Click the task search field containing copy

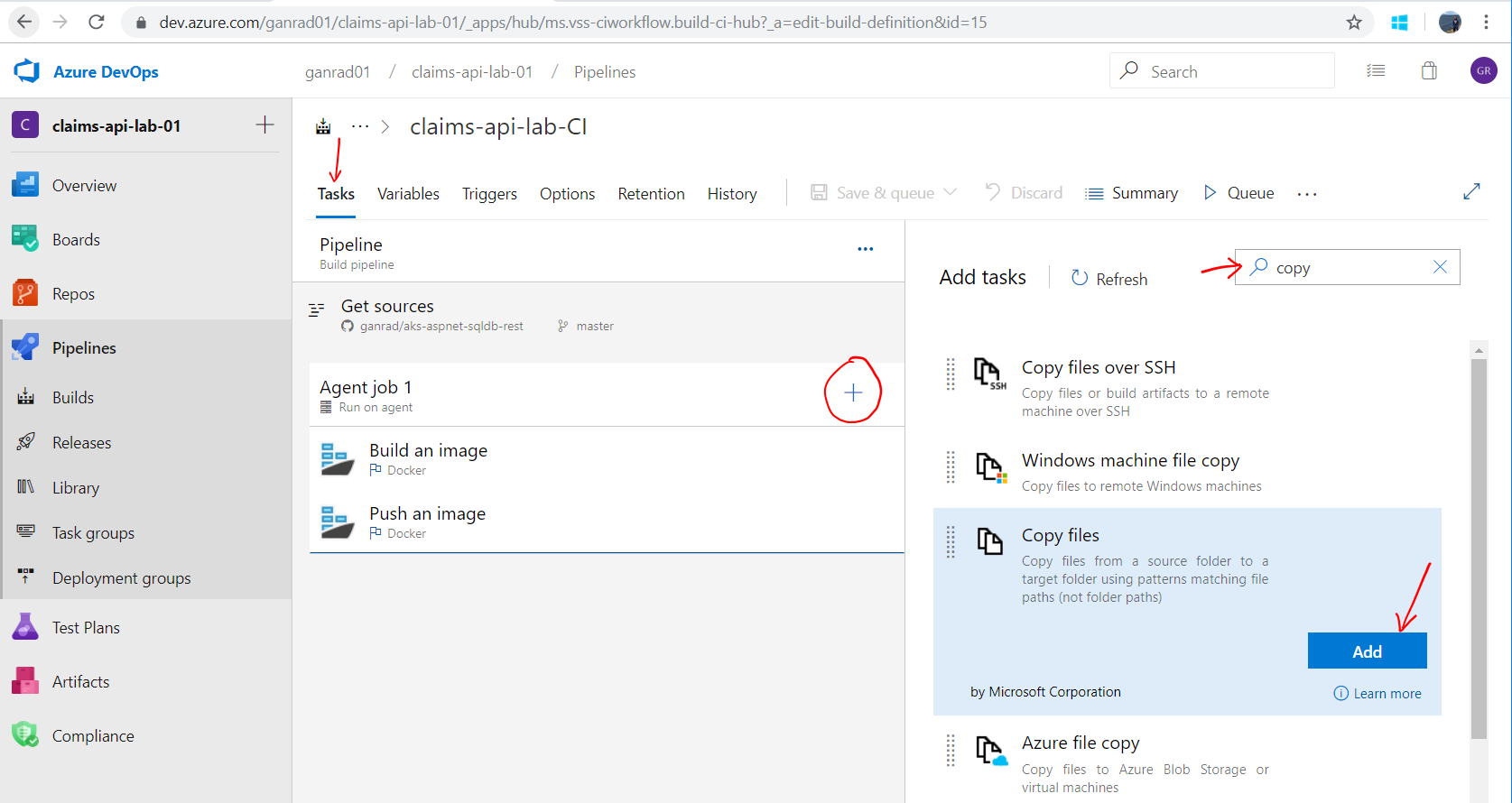click(1347, 267)
